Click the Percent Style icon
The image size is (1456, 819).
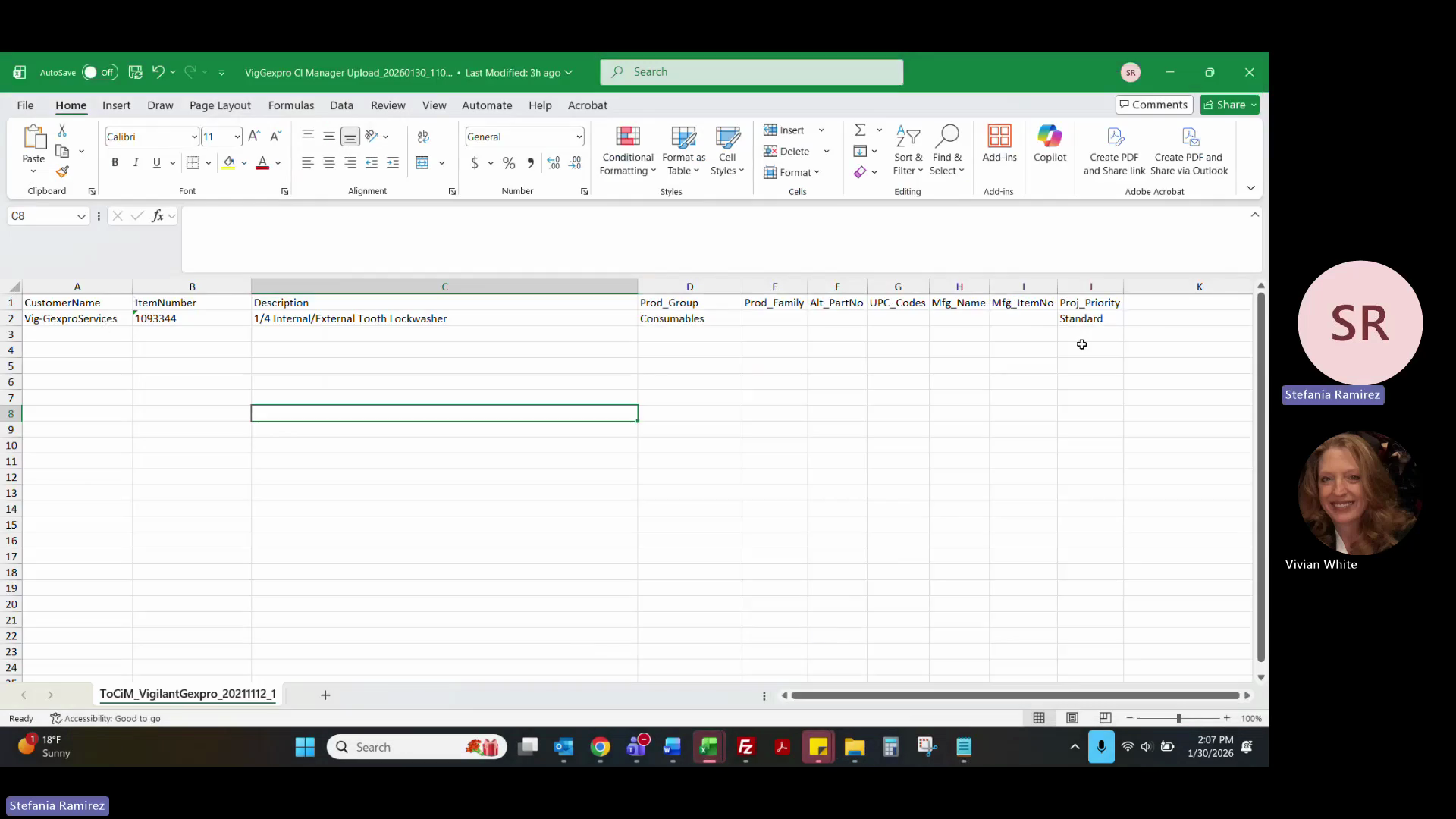click(509, 162)
